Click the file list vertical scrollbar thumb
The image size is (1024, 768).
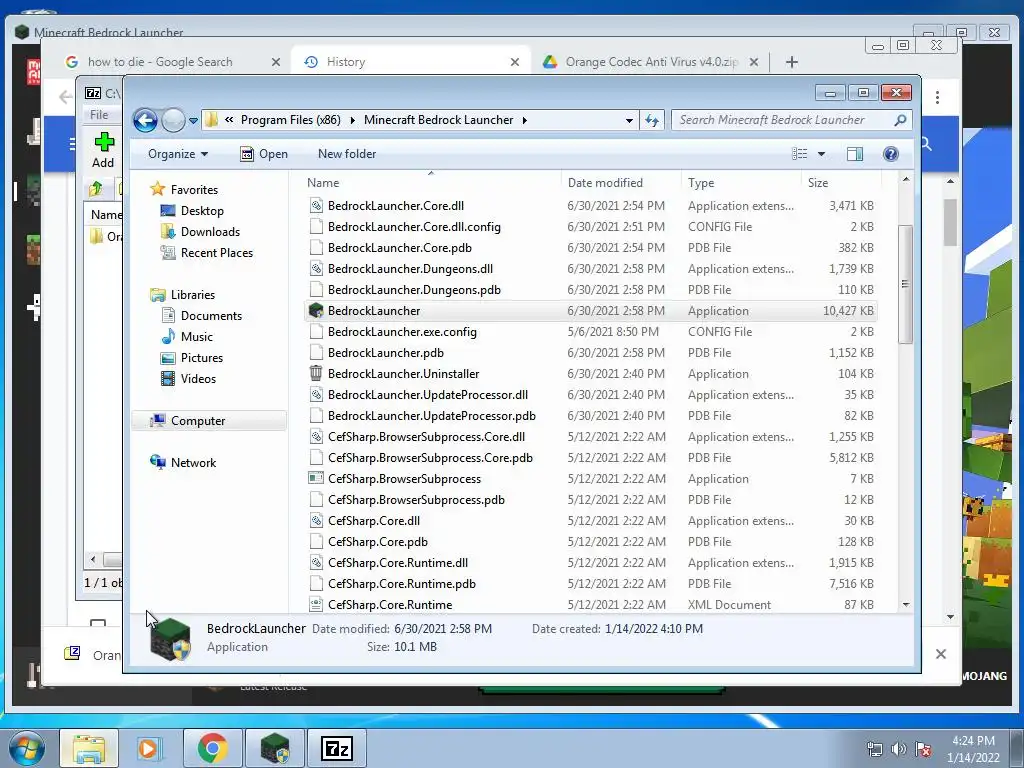pos(905,284)
